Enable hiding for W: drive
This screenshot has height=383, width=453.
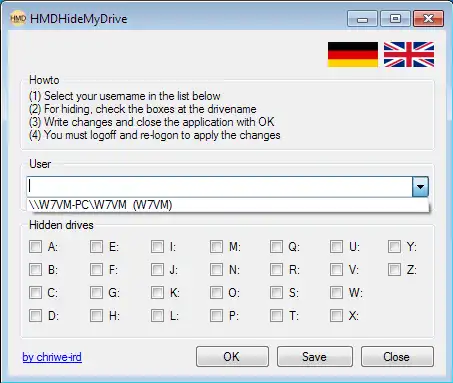click(x=336, y=293)
